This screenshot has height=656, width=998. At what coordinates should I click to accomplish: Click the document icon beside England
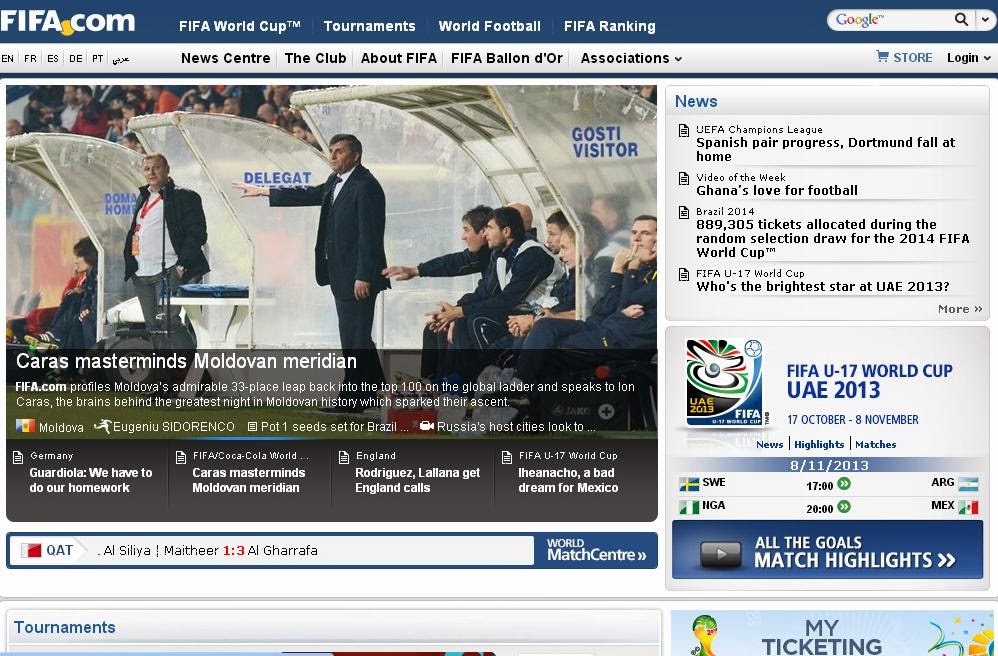pos(344,457)
